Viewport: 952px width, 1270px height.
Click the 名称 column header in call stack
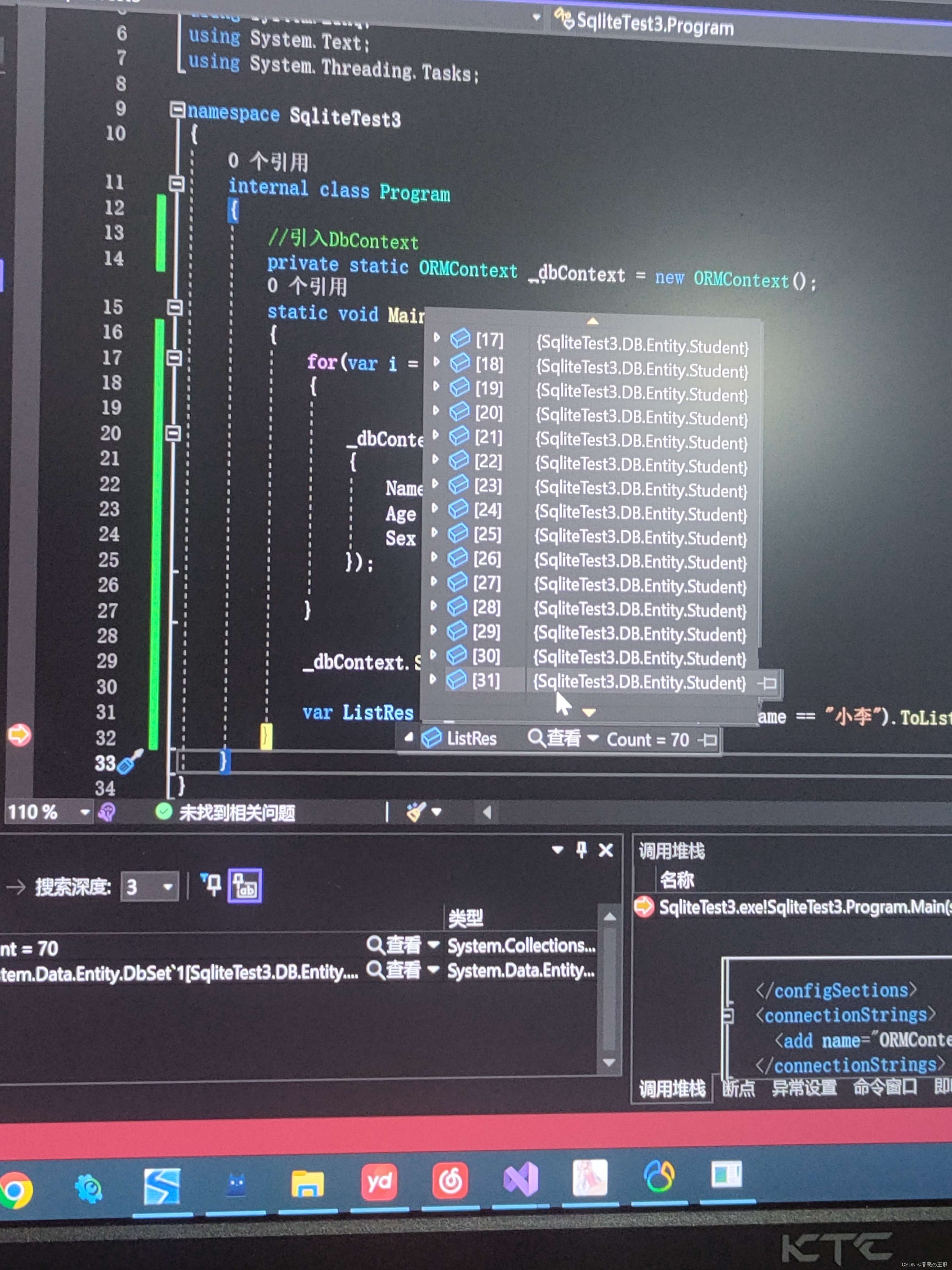pyautogui.click(x=677, y=879)
